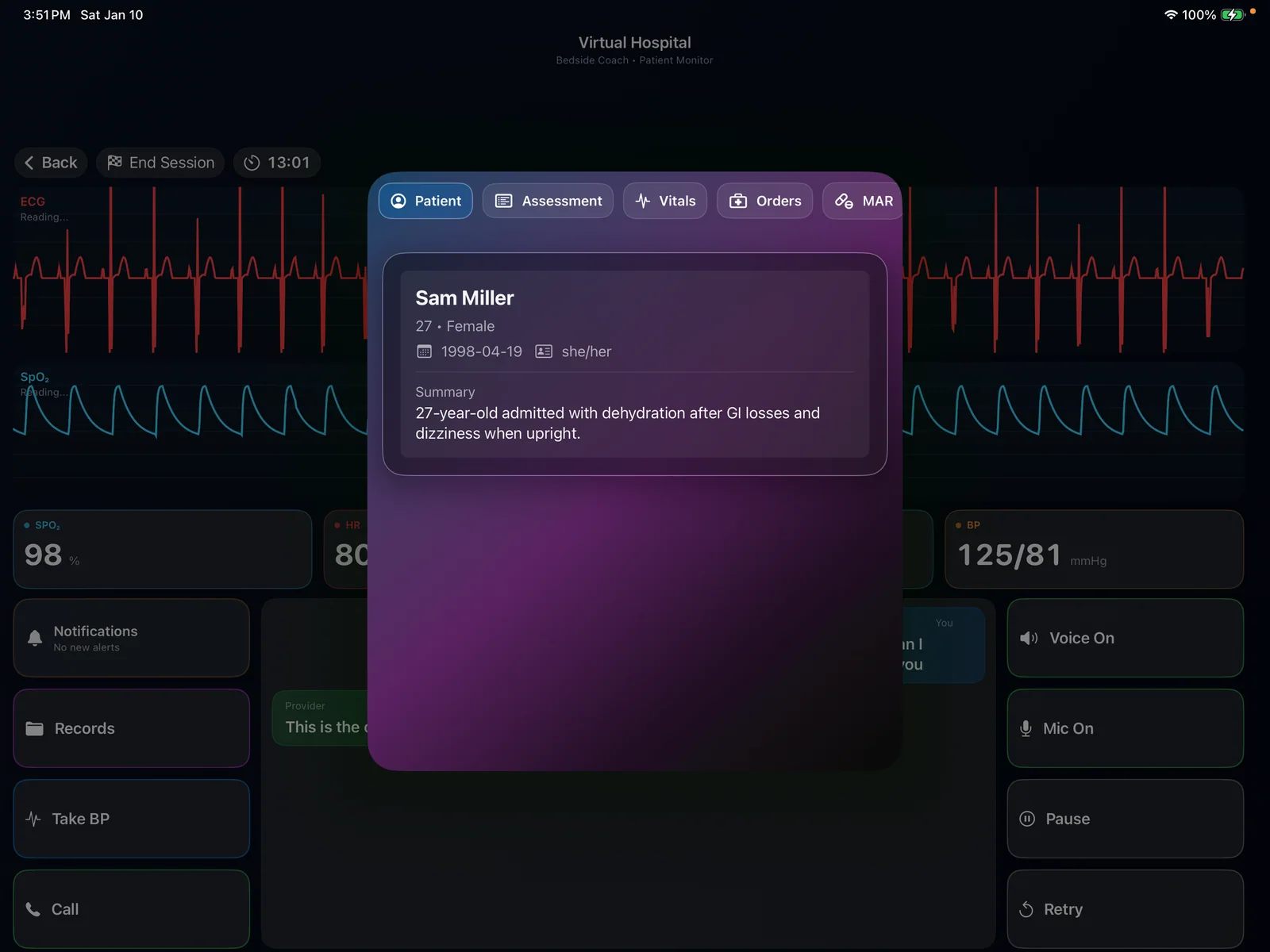End the current session

[x=160, y=163]
